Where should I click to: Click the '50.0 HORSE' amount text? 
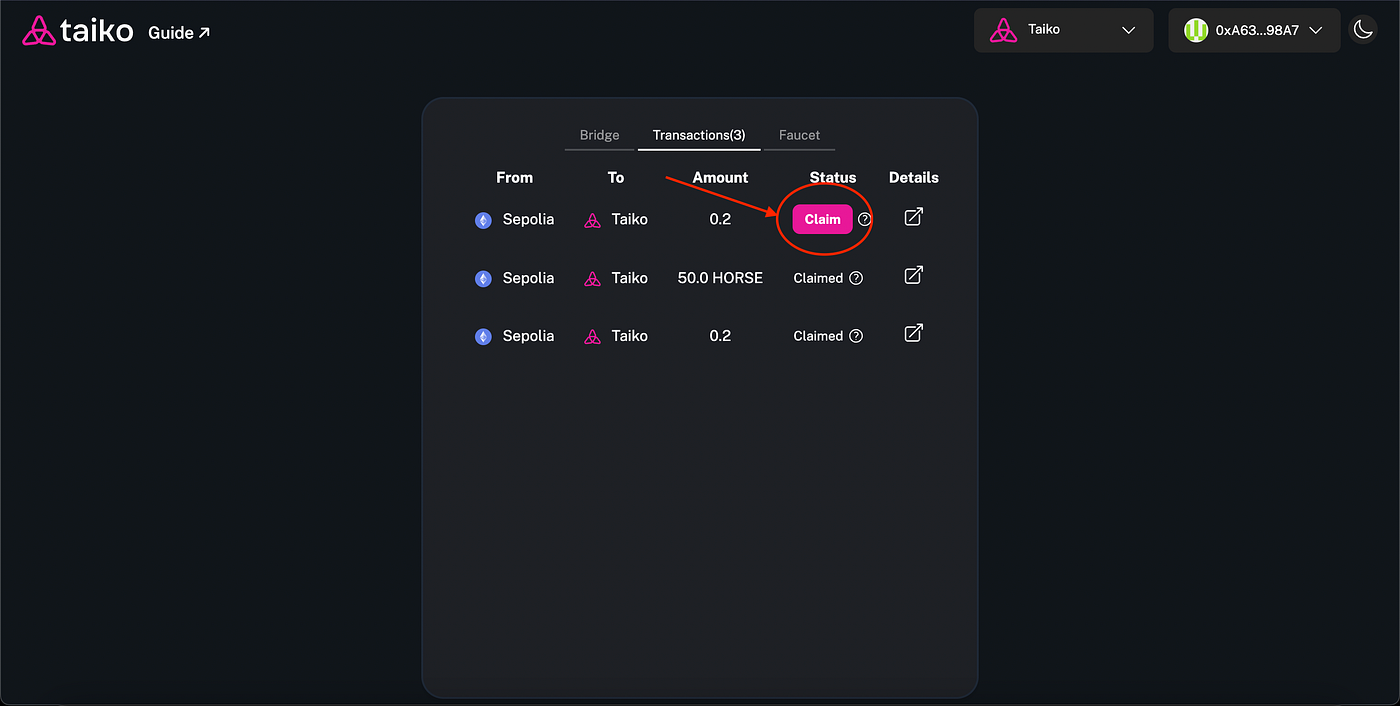click(720, 278)
